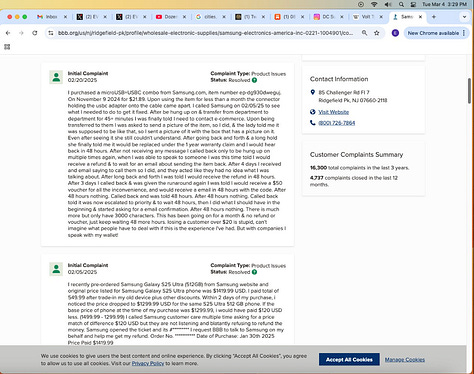474x374 pixels.
Task: Expand the tab search dropdown arrow
Action: click(x=464, y=17)
